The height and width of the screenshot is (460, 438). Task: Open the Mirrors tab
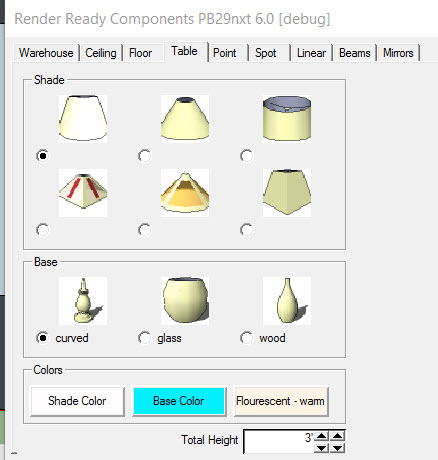(398, 53)
